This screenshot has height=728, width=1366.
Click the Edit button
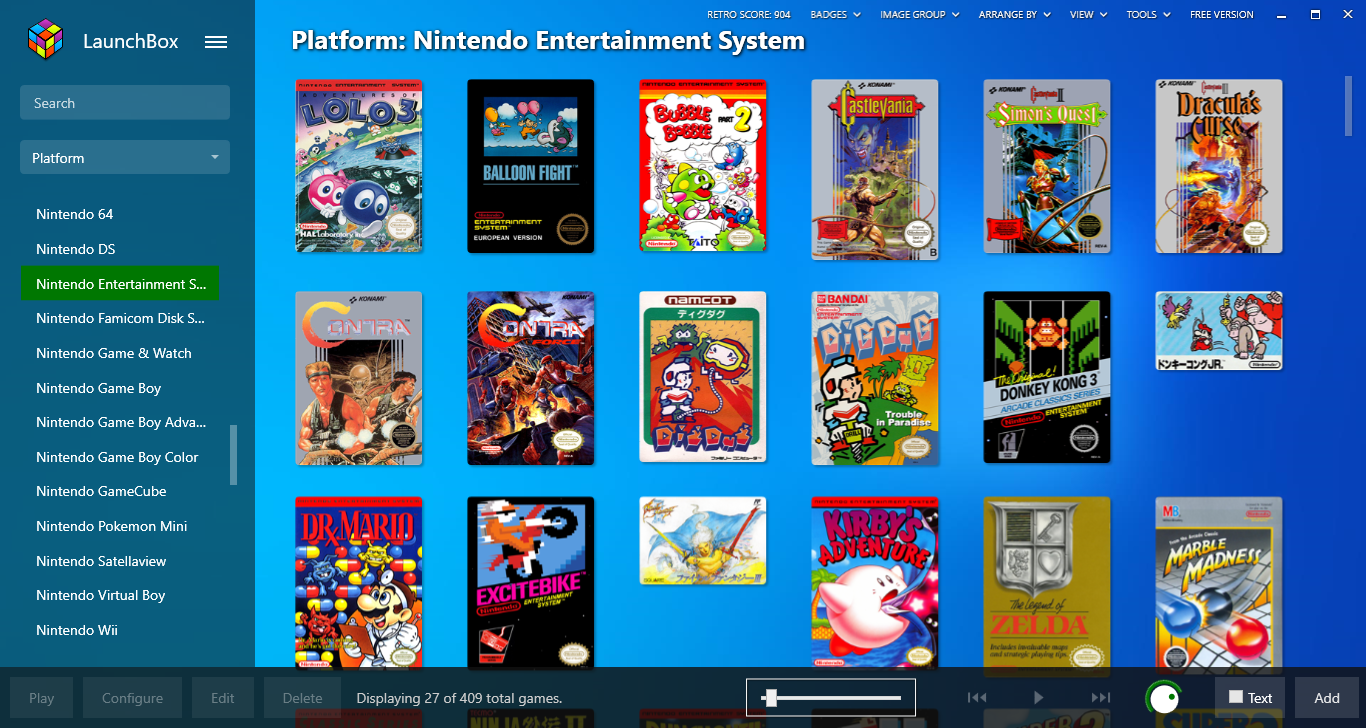[223, 698]
